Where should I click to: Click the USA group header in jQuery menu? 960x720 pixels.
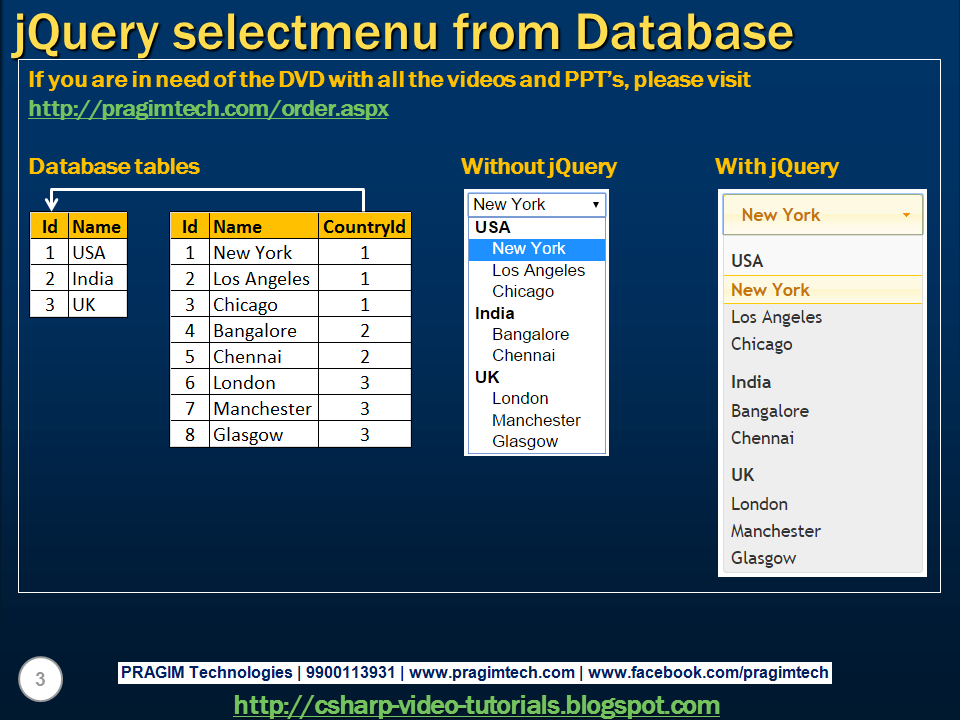pyautogui.click(x=747, y=261)
